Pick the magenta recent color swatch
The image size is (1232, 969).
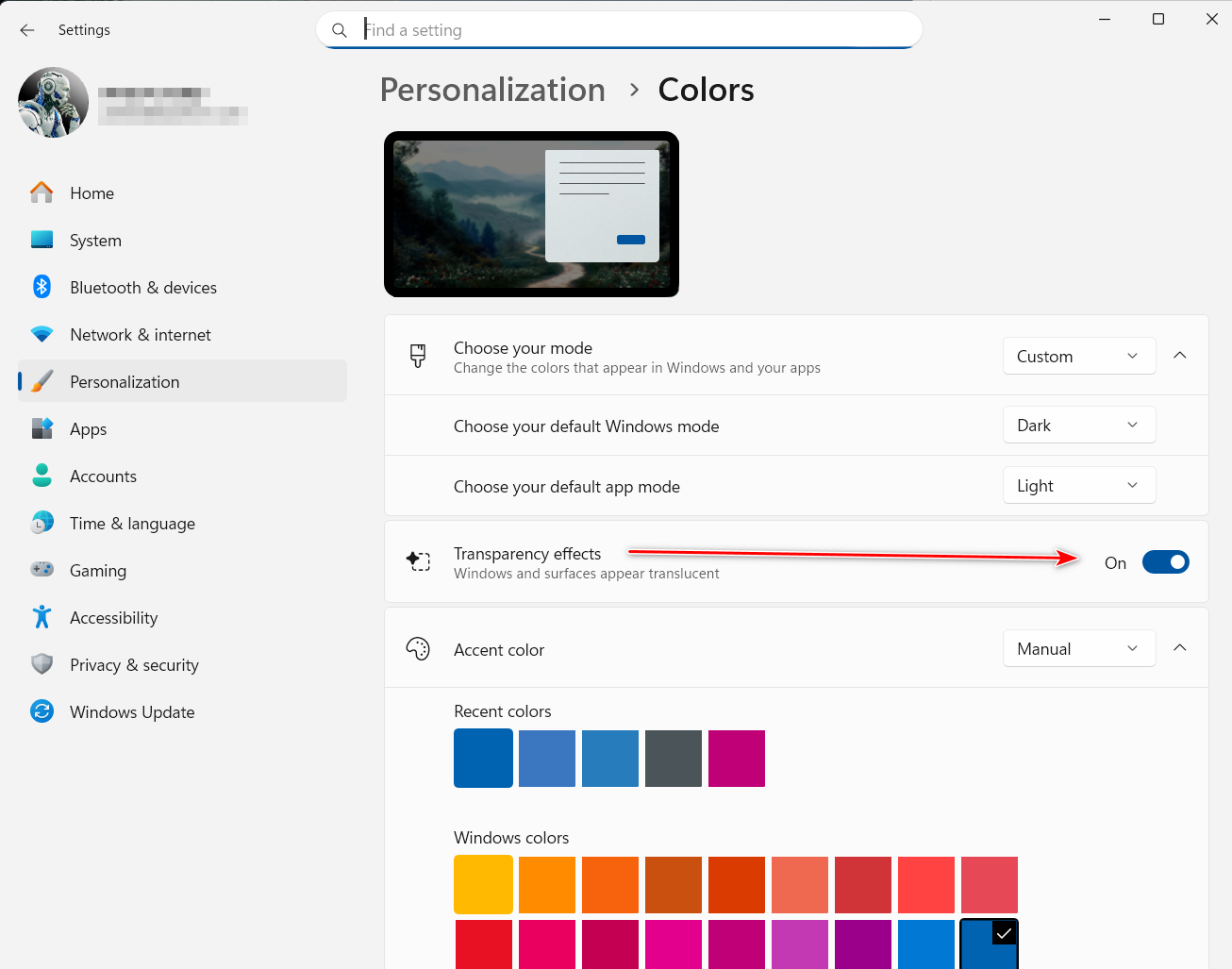pos(736,759)
